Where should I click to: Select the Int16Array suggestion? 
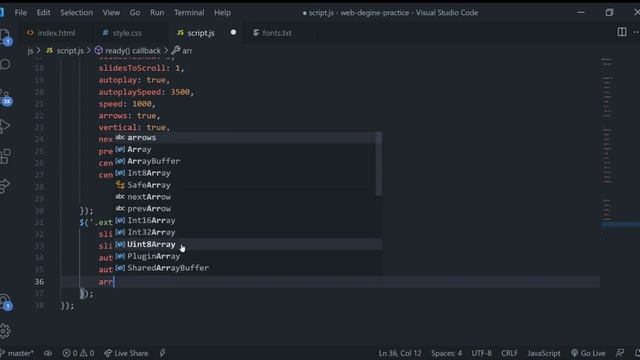248,220
